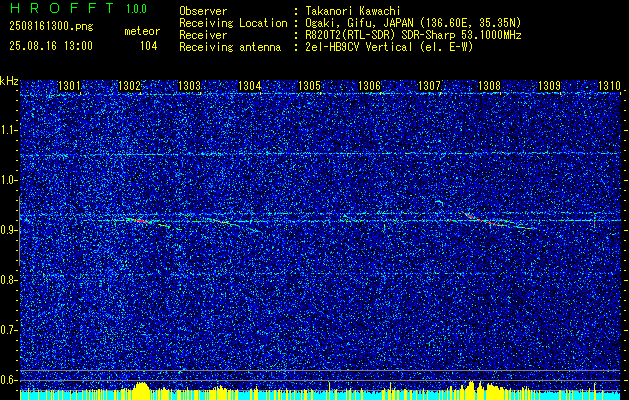Select the filename 2508161300.png

pos(51,27)
